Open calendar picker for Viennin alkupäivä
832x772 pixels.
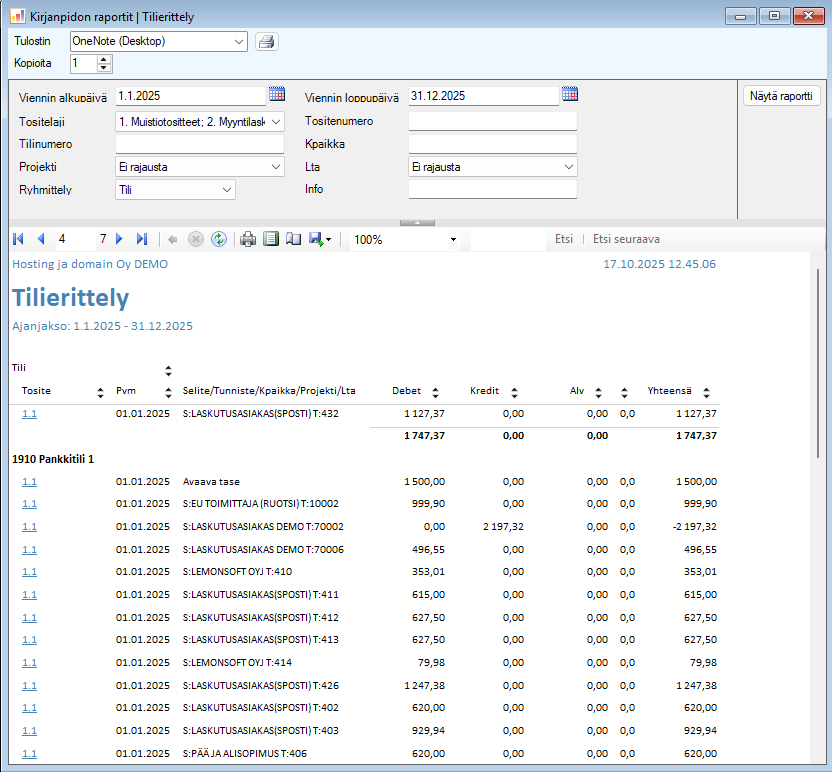[276, 95]
